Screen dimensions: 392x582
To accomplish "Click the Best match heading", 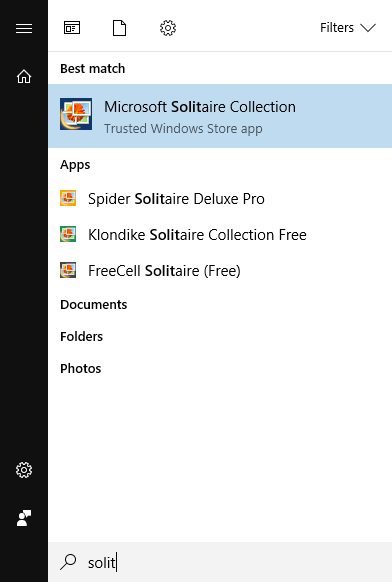I will coord(92,69).
